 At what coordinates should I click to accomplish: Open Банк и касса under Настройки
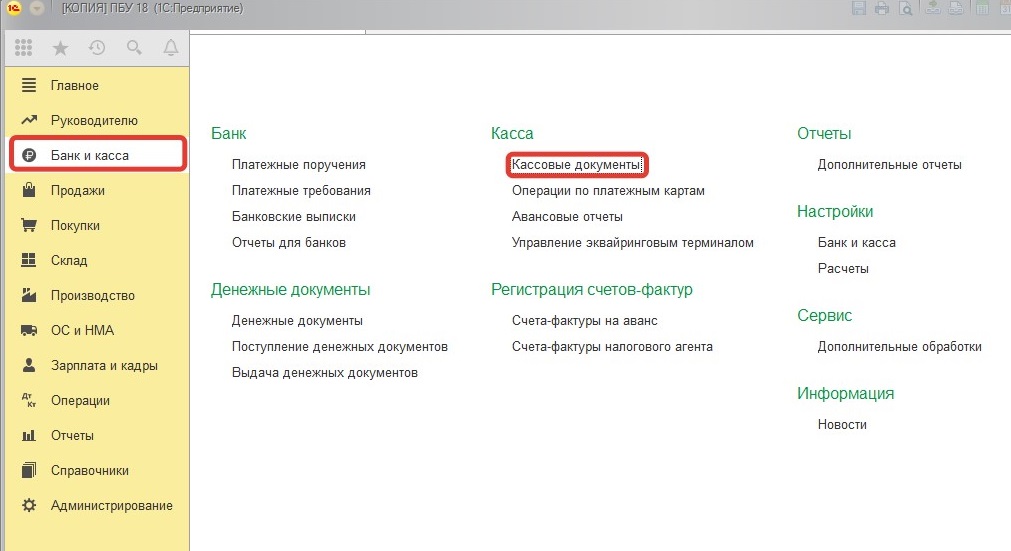tap(857, 242)
